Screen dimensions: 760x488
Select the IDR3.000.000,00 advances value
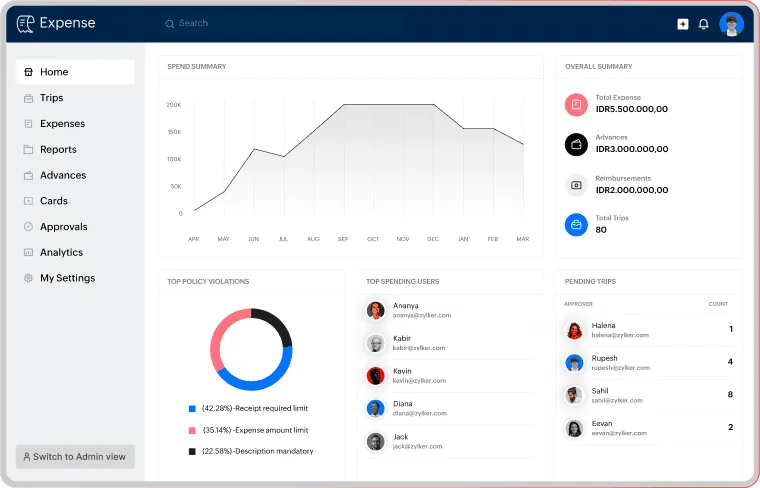632,149
